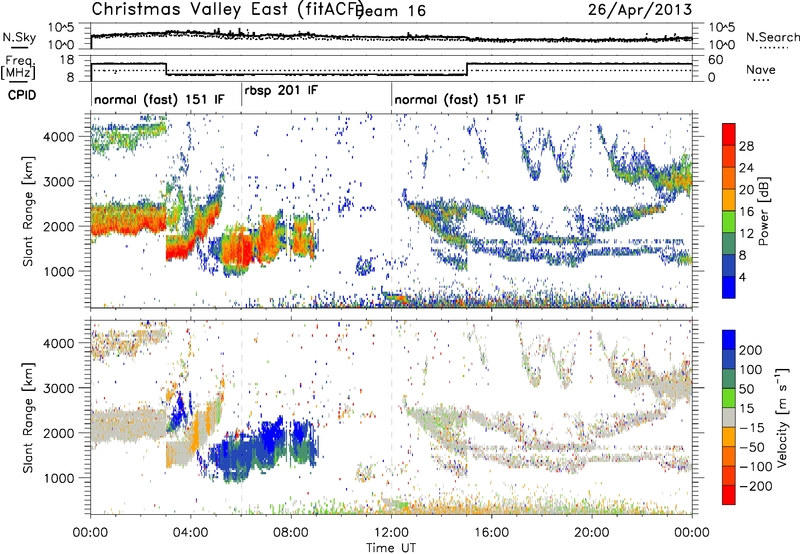
Task: Click the '16:00' time tick label
Action: (491, 533)
